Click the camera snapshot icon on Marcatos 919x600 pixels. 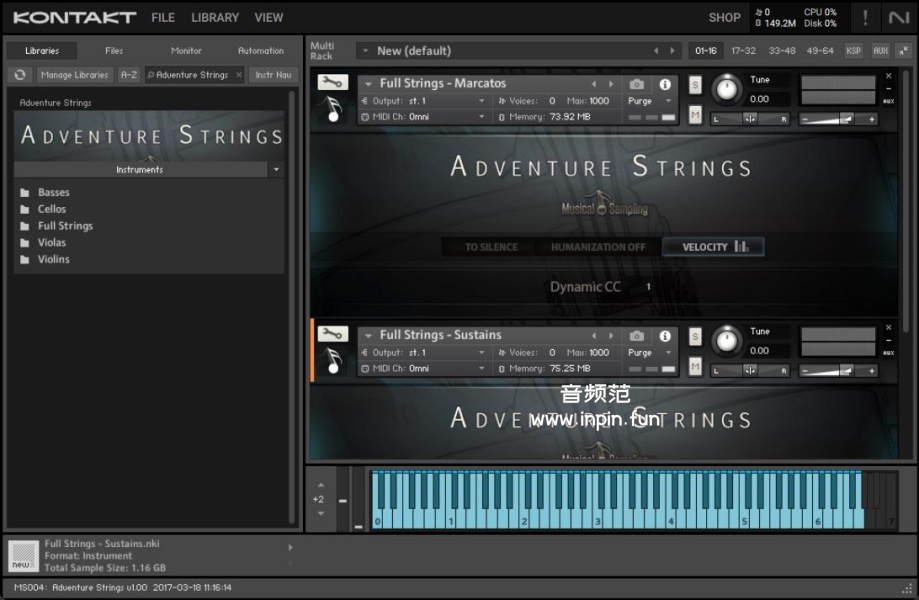click(x=637, y=84)
